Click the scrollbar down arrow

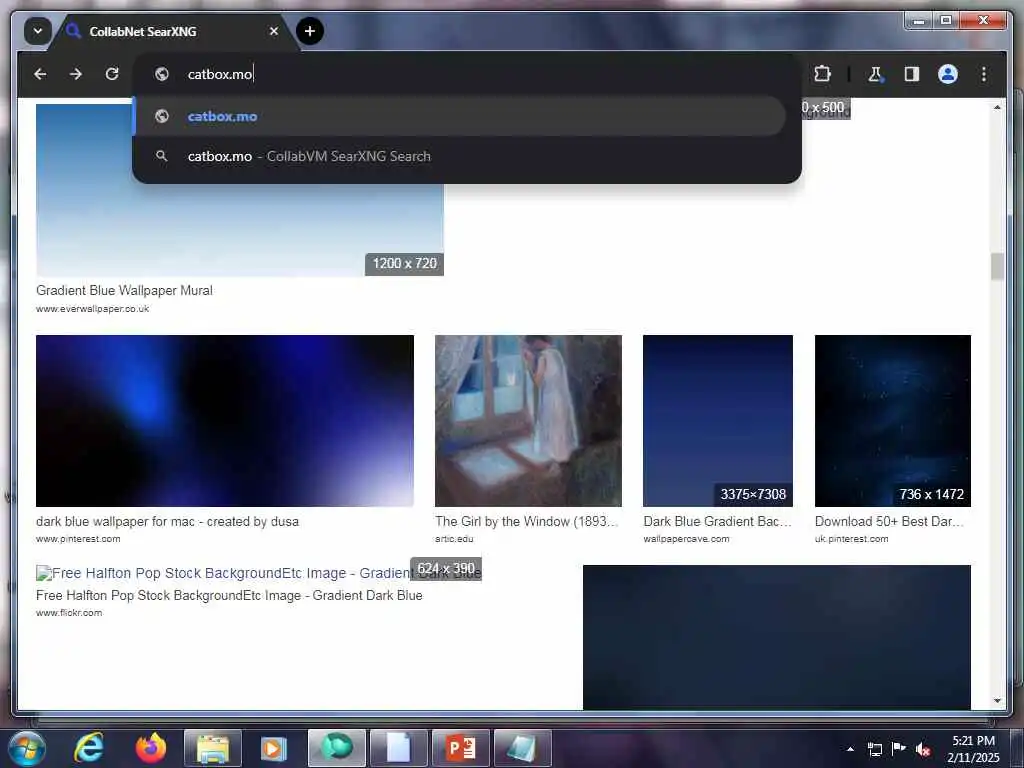(x=997, y=701)
